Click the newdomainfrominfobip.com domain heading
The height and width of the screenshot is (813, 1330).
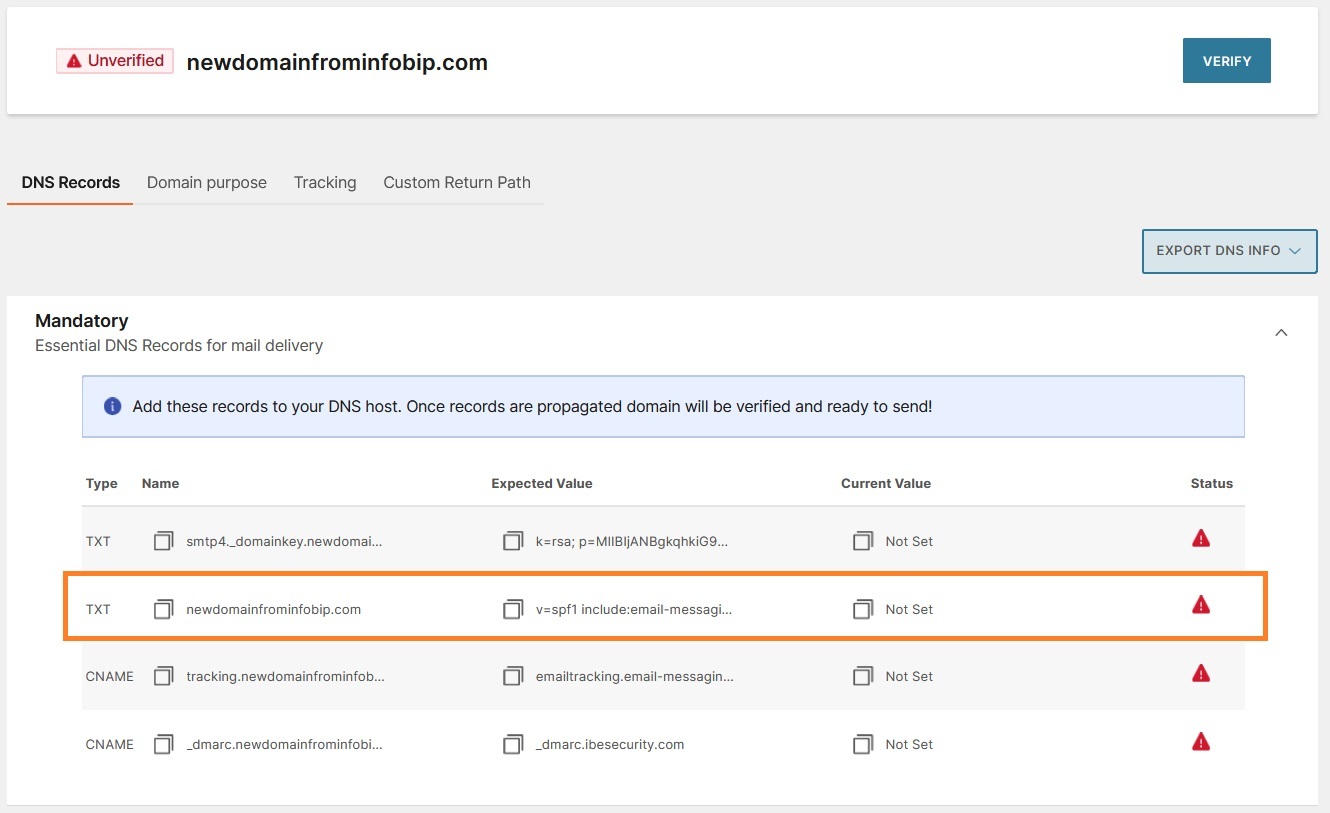pos(337,62)
